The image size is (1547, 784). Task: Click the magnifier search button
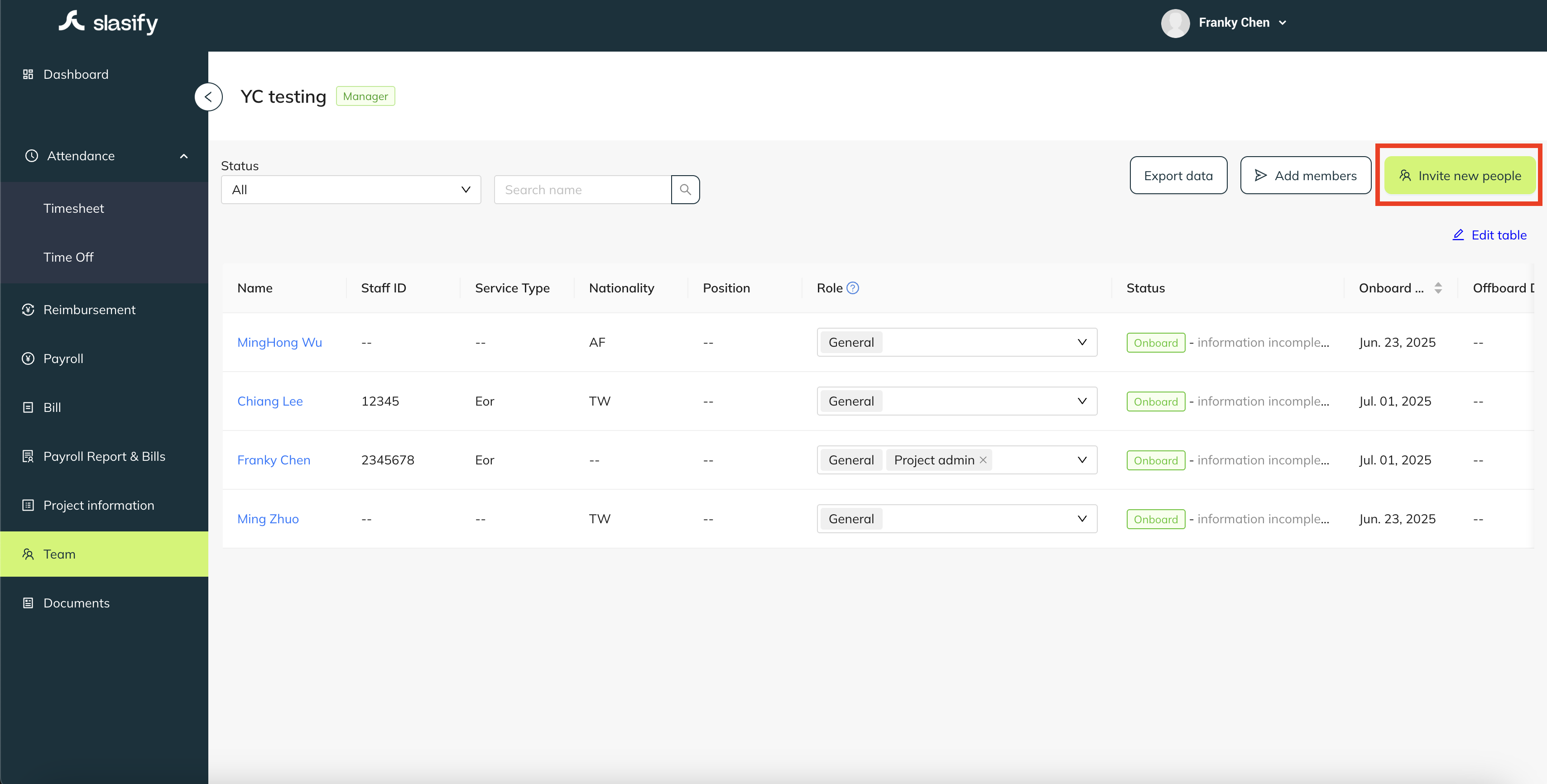pos(685,190)
